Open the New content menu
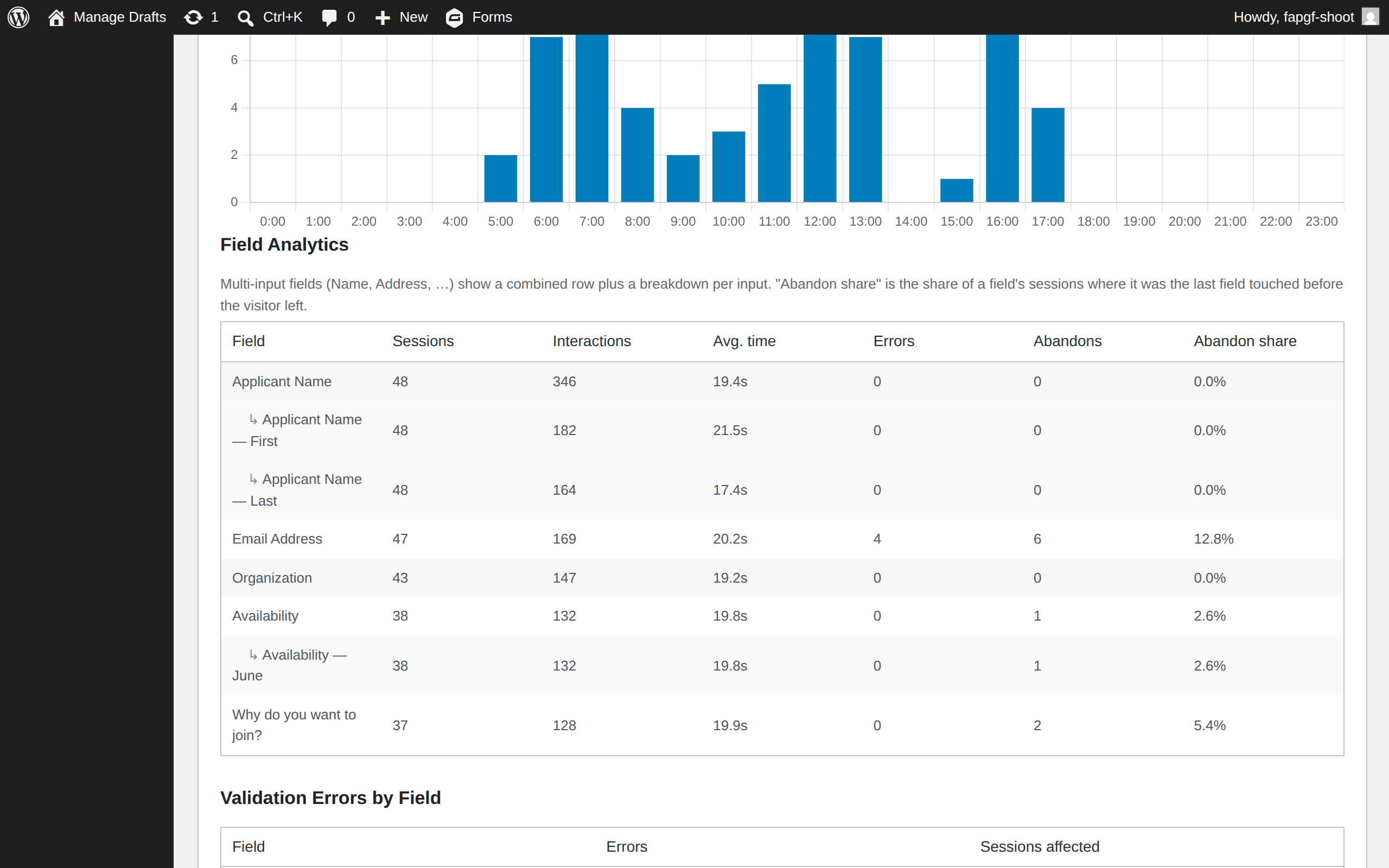1389x868 pixels. 401,17
